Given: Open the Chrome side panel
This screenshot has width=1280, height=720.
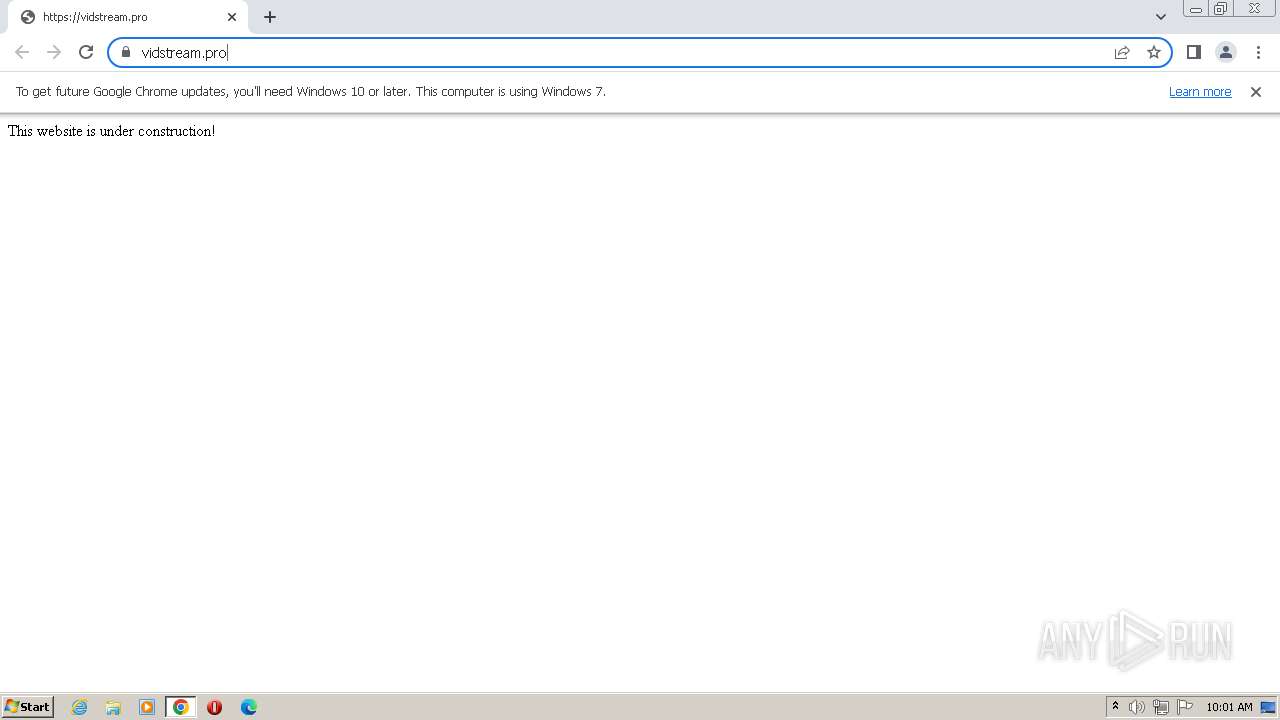Looking at the screenshot, I should point(1193,52).
